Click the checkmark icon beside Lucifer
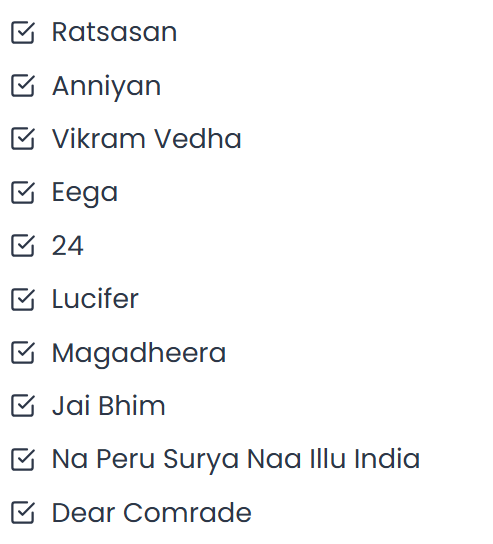The height and width of the screenshot is (544, 493). [x=23, y=299]
